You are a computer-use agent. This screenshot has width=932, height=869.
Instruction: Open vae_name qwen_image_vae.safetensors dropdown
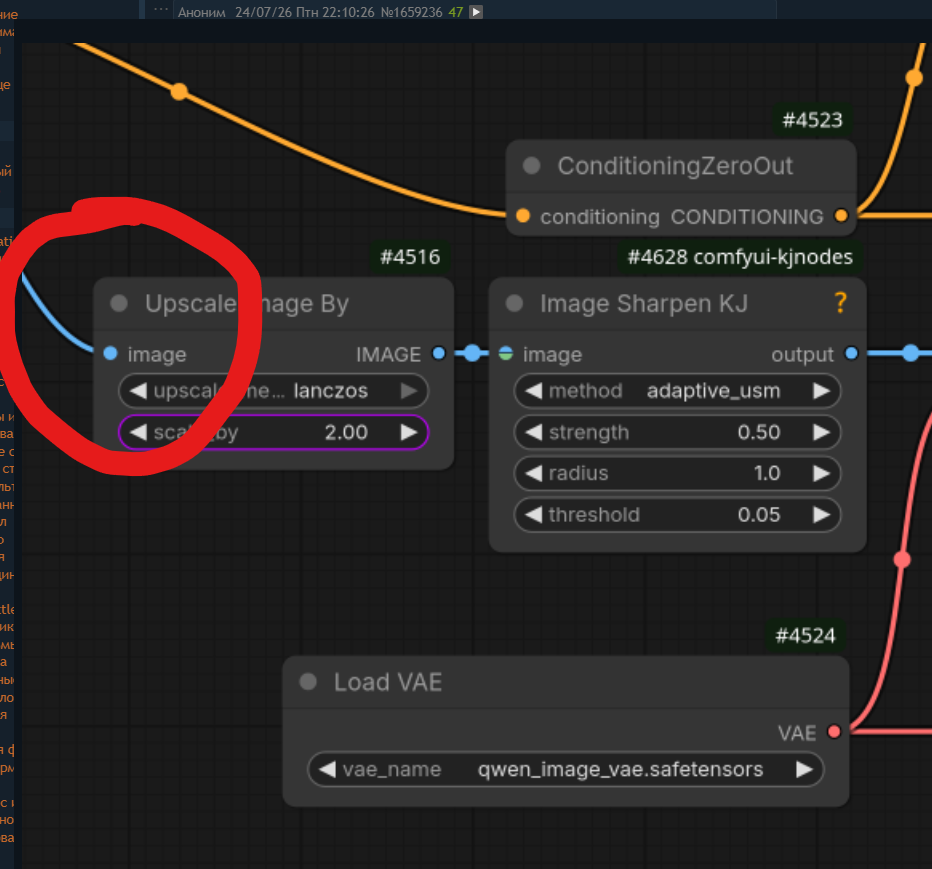point(566,769)
